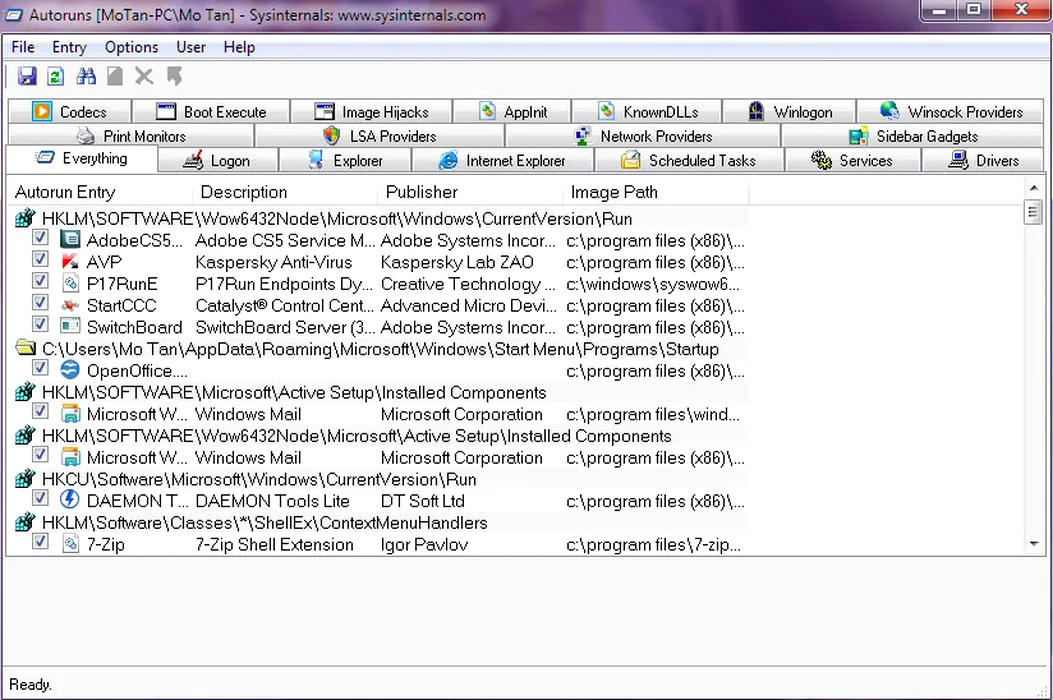Select 'Igor Pavlov' publisher text

pos(424,545)
